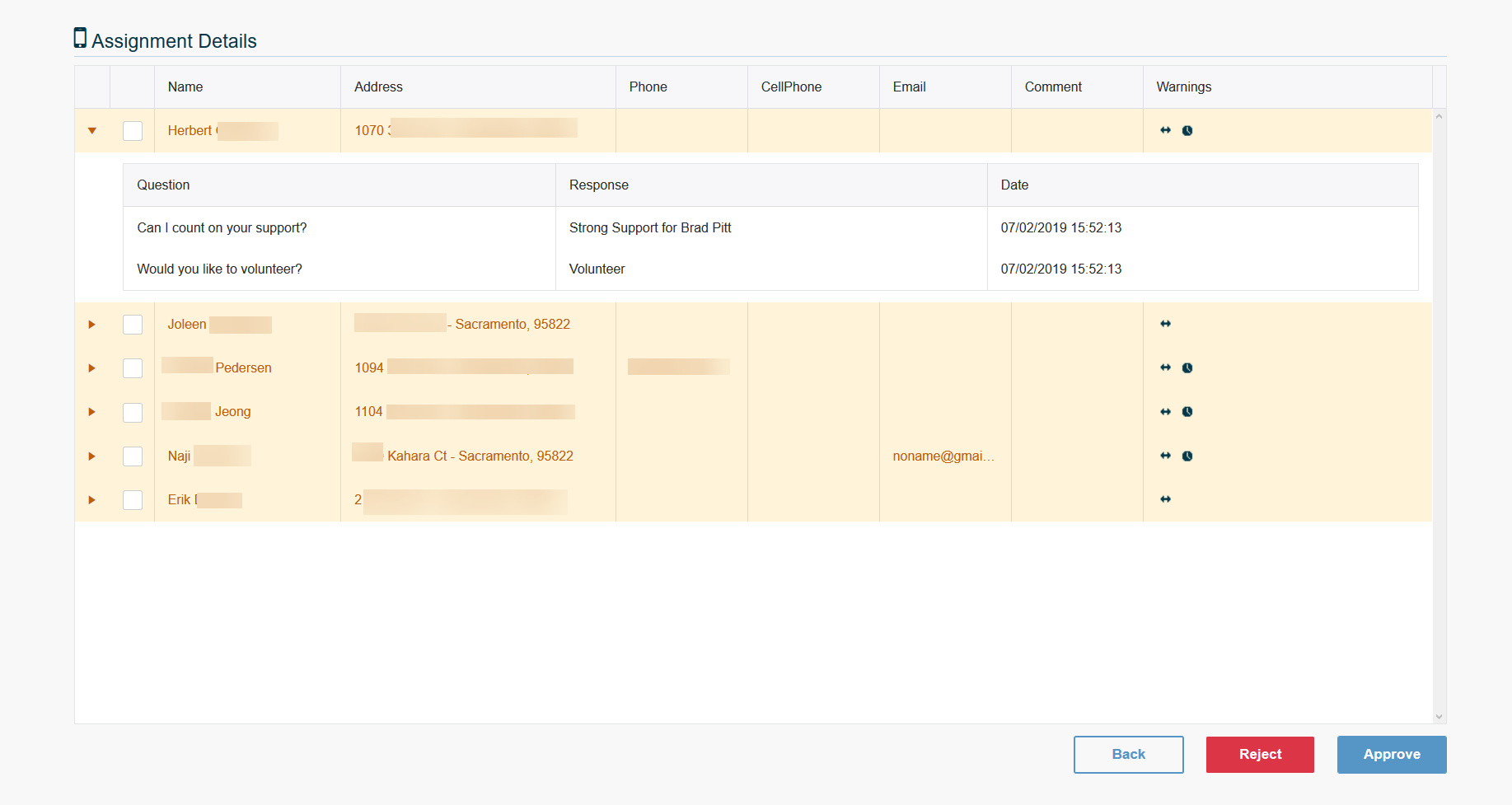Select the checkbox next to Joleen
Screen dimensions: 1512x805
click(133, 325)
